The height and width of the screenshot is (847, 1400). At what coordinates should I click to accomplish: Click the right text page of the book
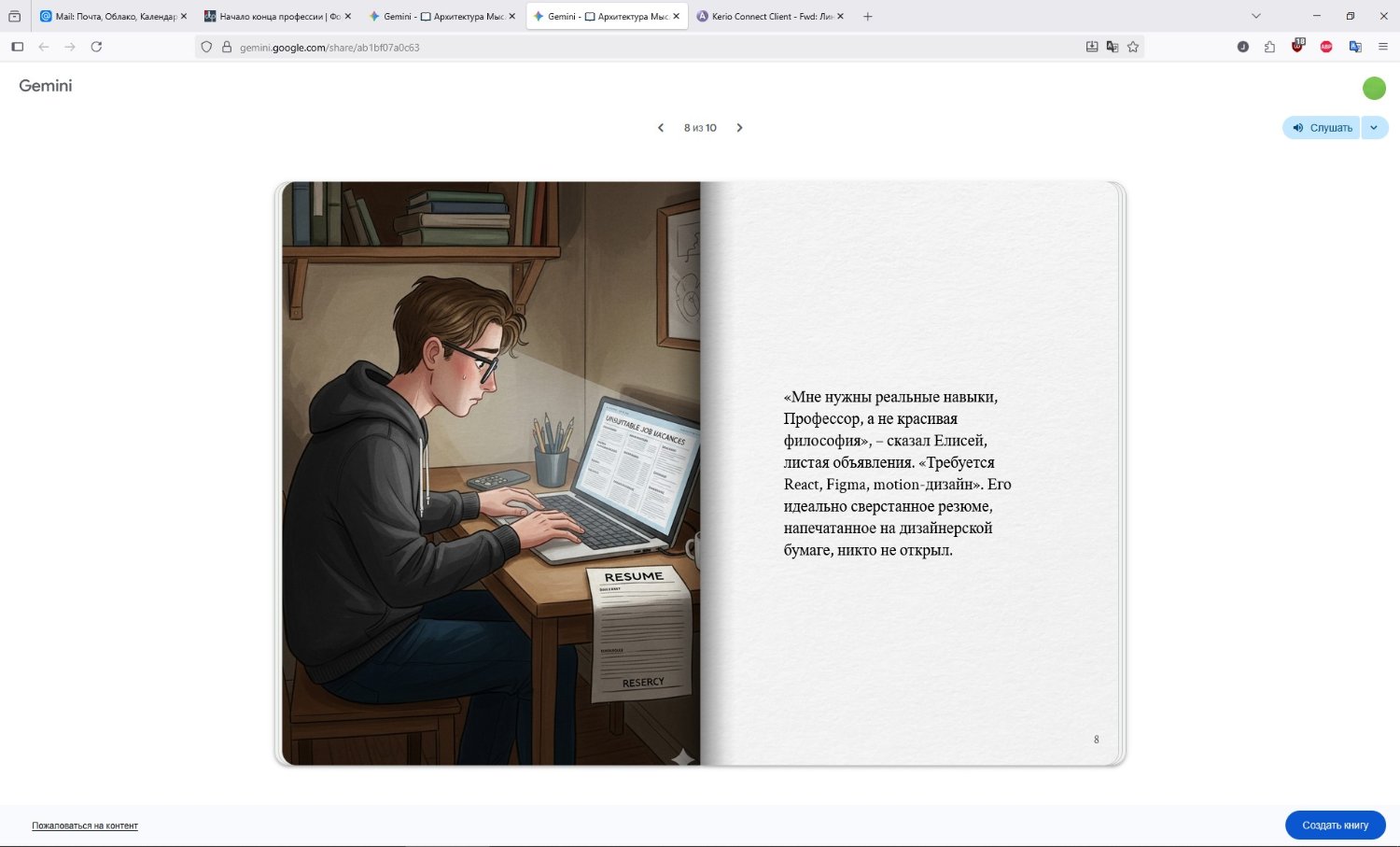[x=910, y=473]
